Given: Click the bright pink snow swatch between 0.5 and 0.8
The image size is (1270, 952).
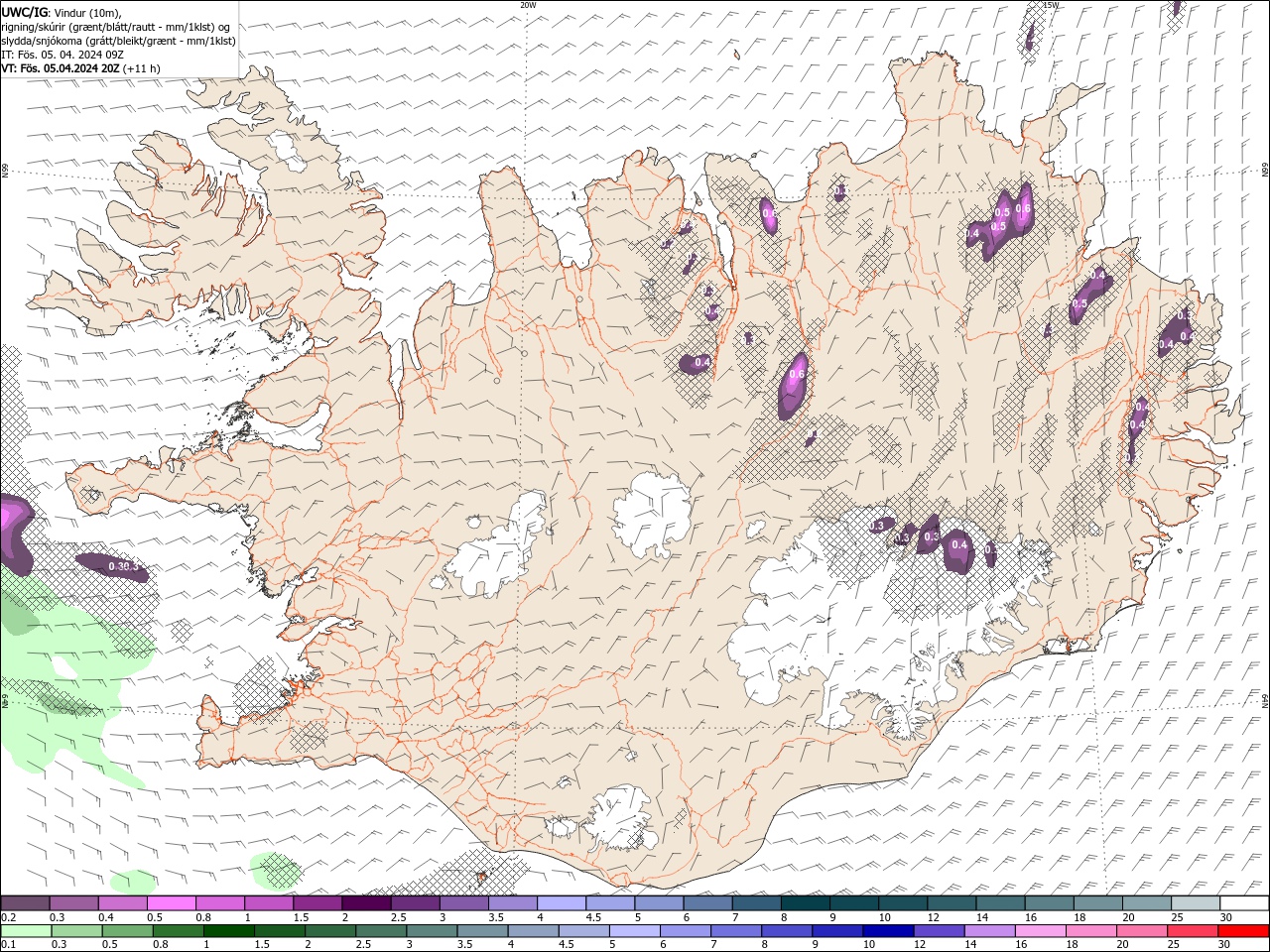Looking at the screenshot, I should tap(171, 903).
